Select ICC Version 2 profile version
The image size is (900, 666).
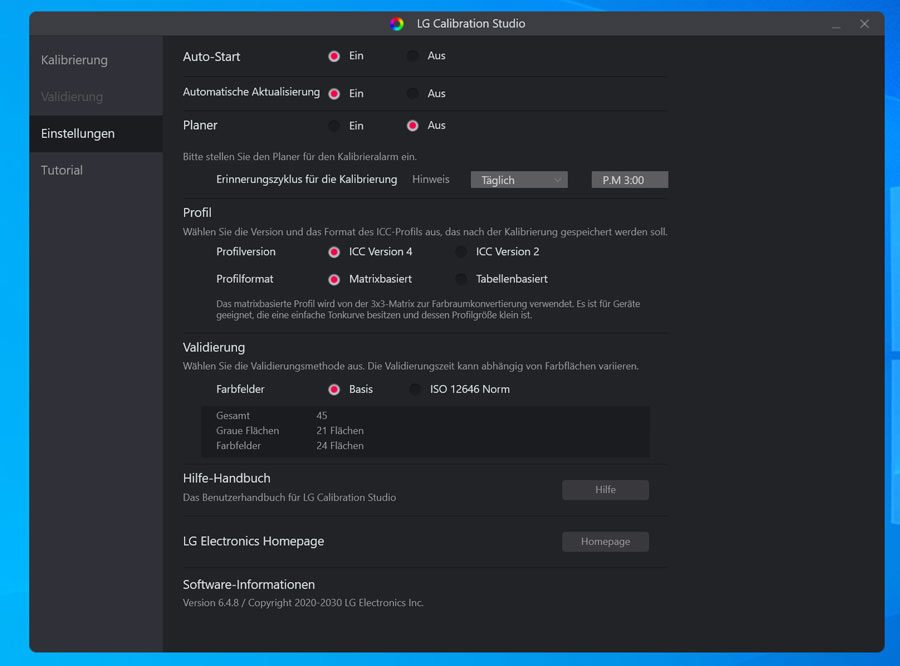[x=461, y=252]
